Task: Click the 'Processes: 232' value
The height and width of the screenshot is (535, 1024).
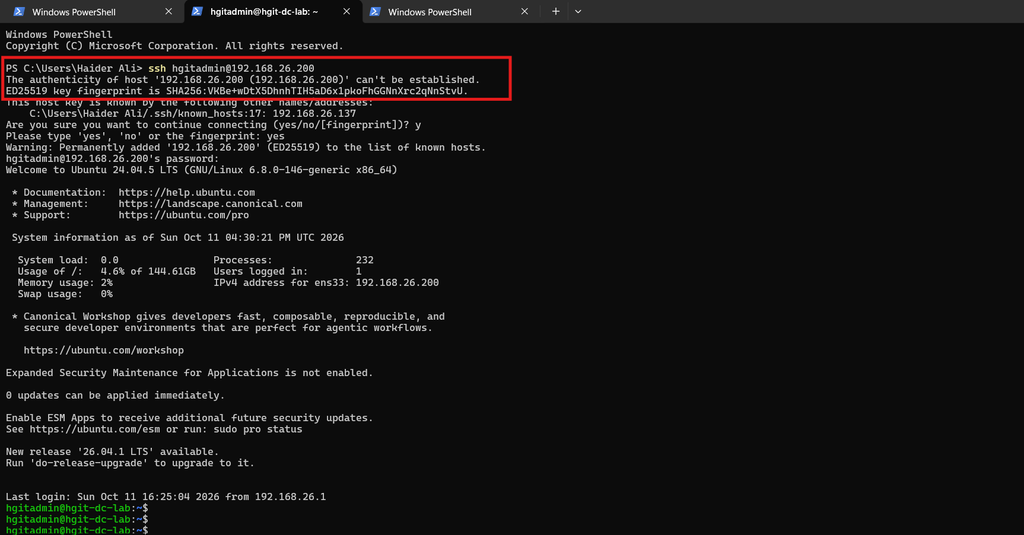Action: (293, 260)
